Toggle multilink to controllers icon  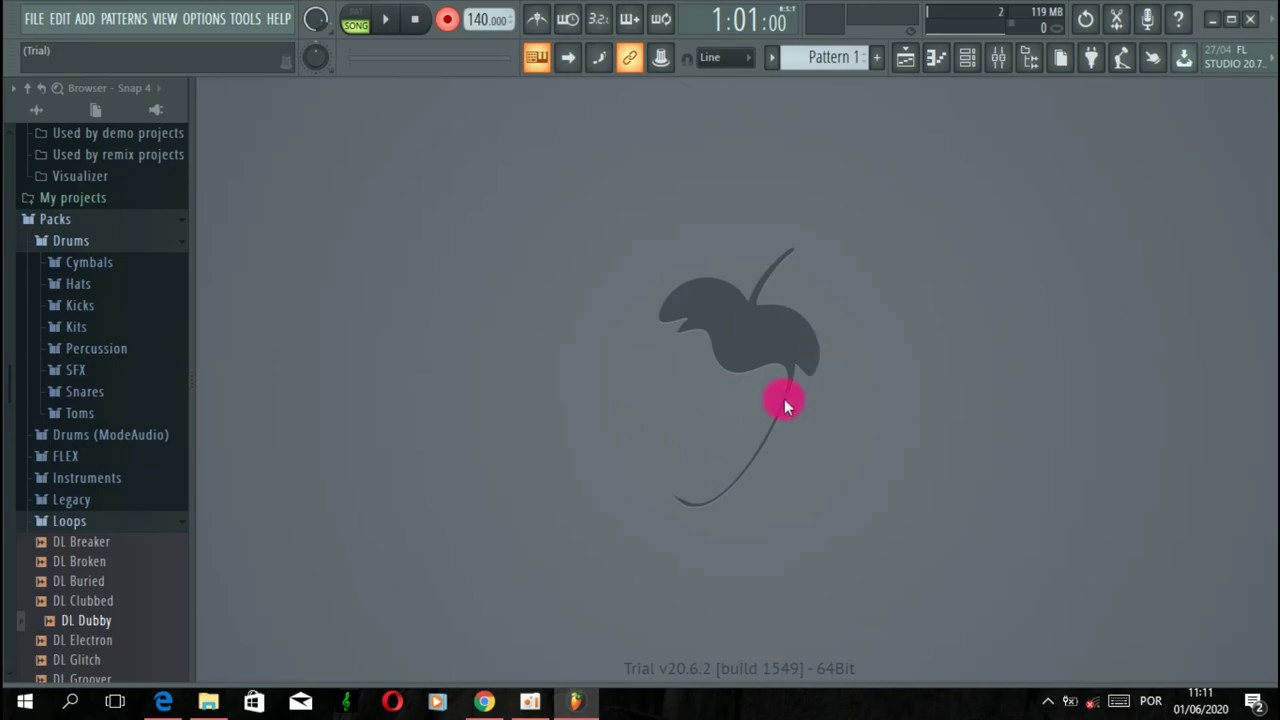(x=629, y=58)
